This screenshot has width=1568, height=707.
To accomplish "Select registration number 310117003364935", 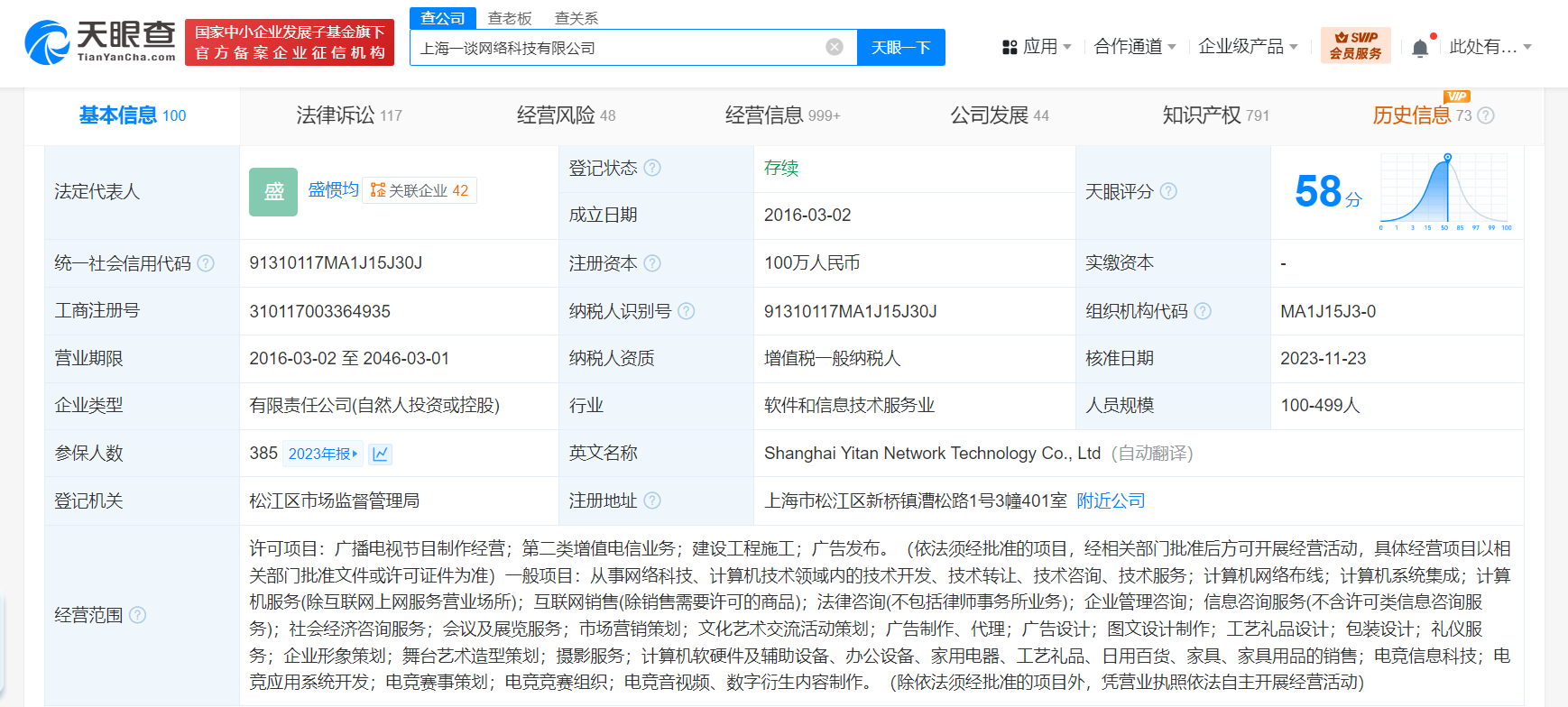I will [x=319, y=311].
